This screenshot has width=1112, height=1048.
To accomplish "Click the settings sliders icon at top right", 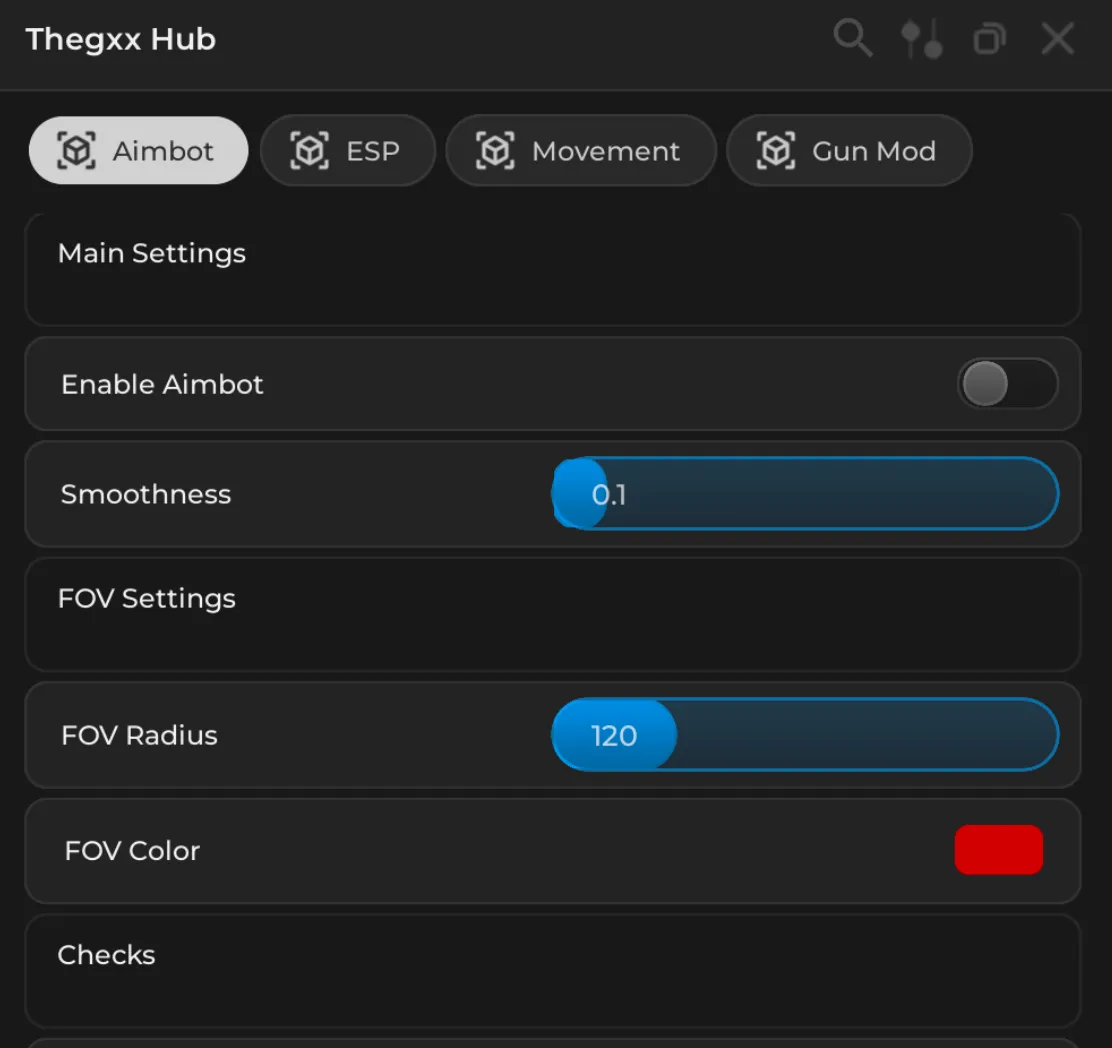I will tap(921, 38).
